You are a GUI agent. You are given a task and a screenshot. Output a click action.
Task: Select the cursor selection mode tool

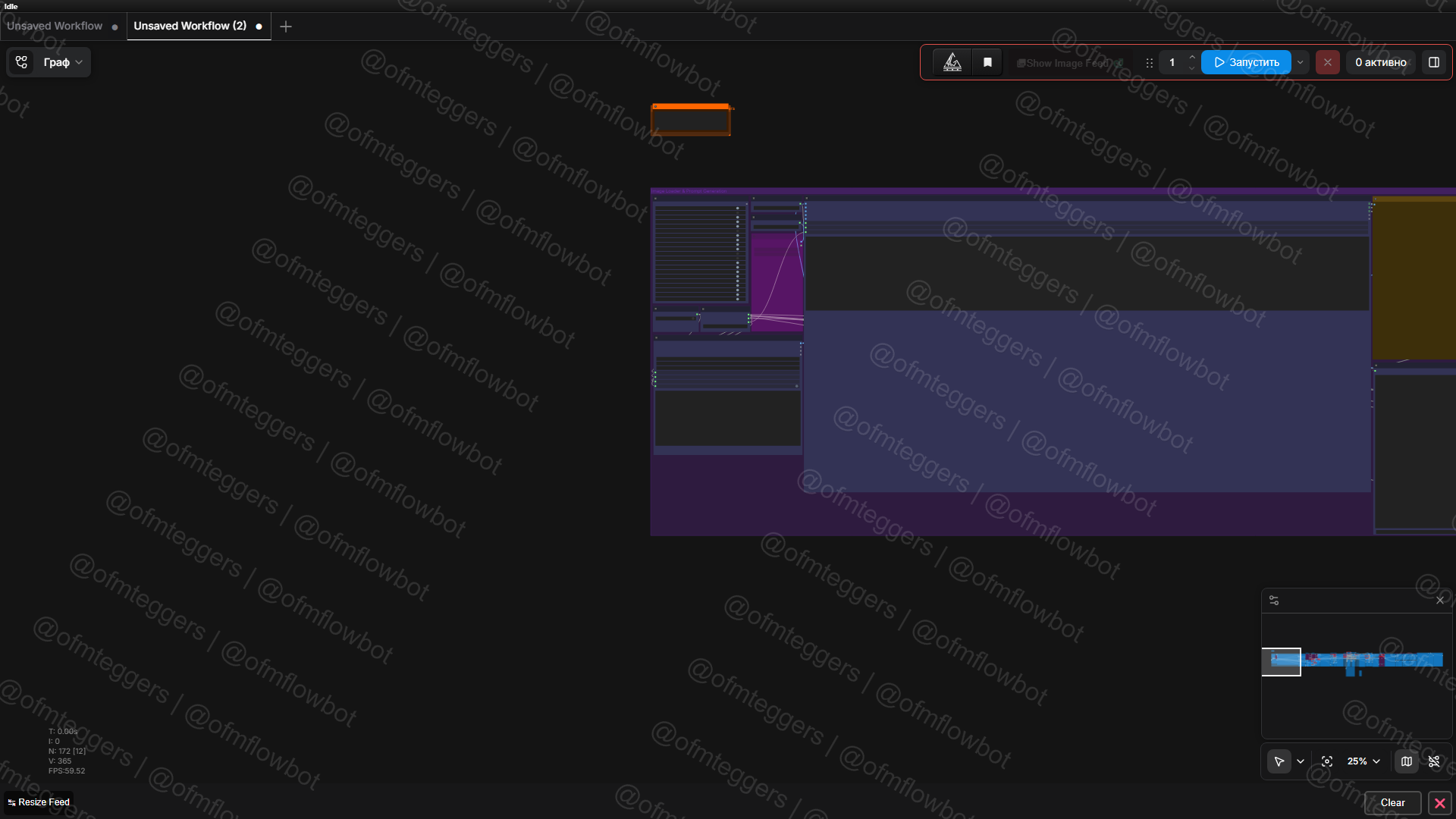(1279, 761)
